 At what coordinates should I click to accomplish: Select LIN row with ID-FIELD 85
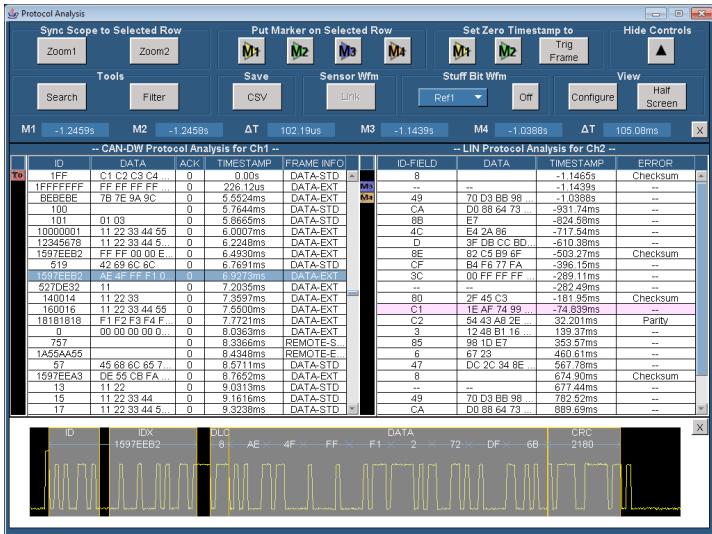[x=536, y=343]
